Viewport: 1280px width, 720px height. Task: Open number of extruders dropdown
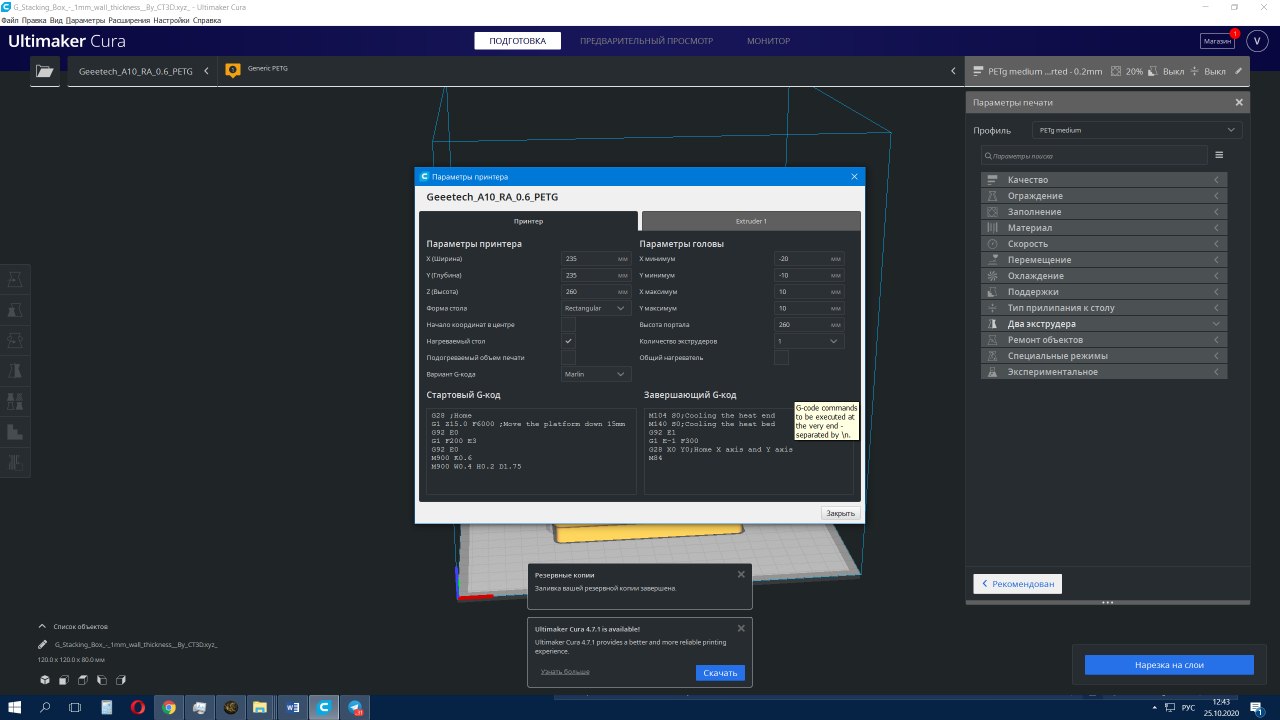(809, 341)
